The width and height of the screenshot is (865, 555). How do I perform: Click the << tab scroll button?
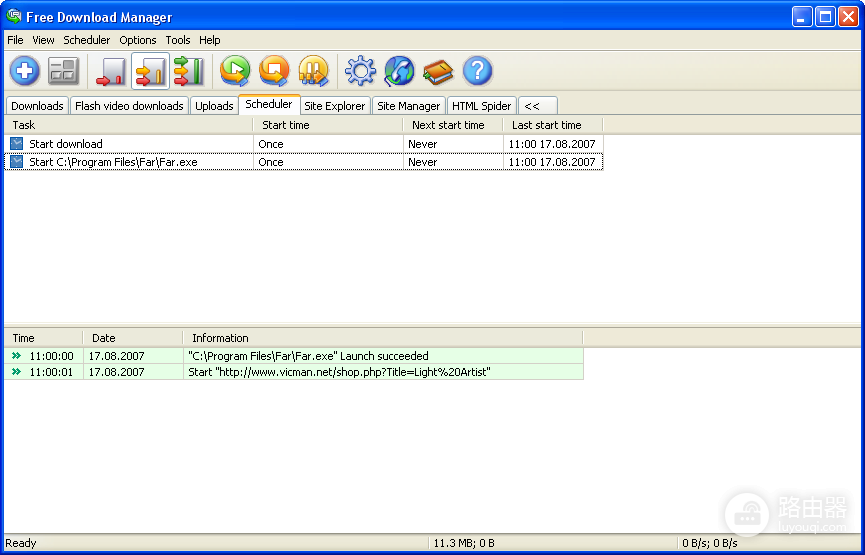pyautogui.click(x=538, y=106)
